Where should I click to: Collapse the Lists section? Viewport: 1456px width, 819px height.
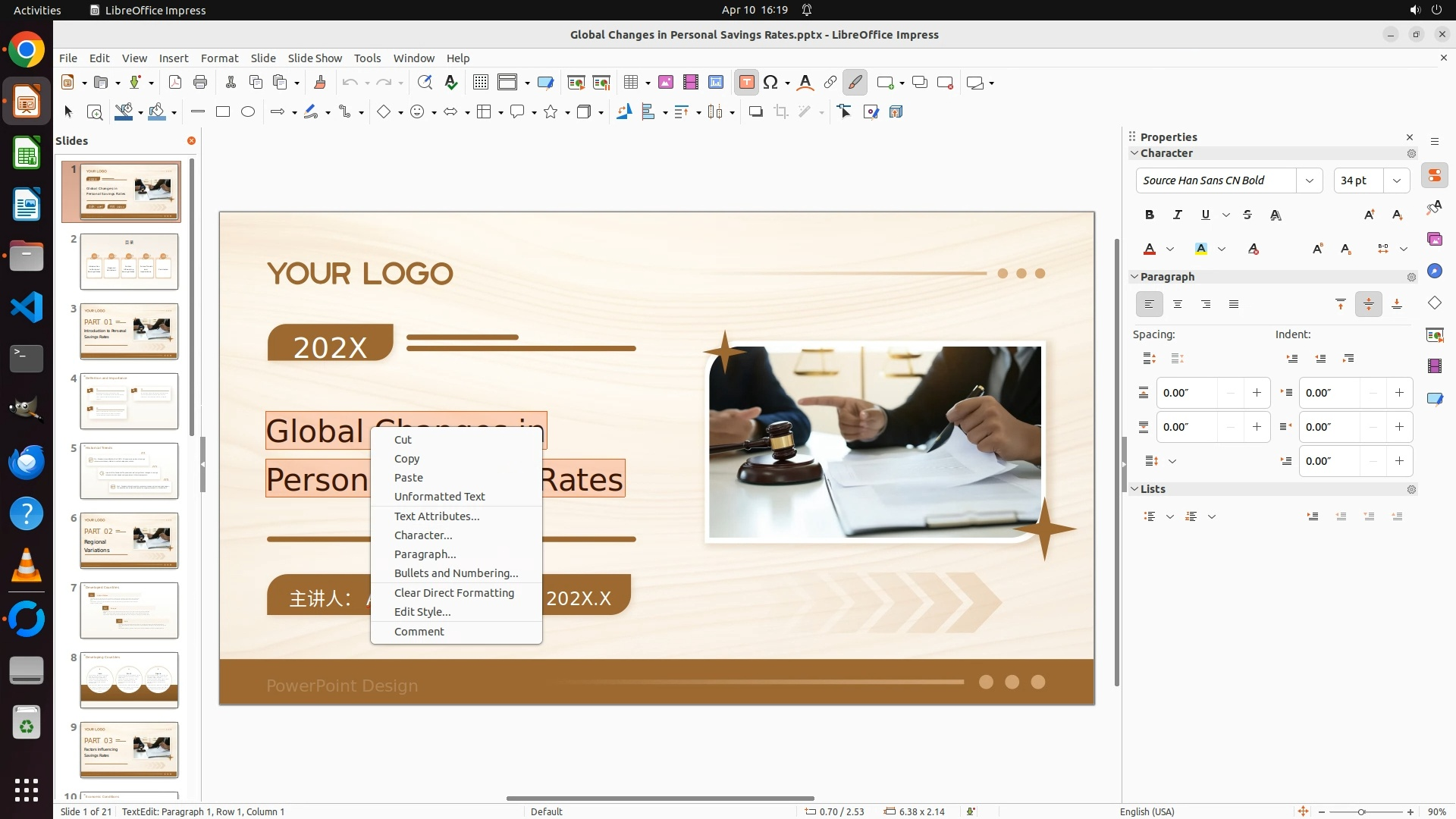coord(1135,489)
